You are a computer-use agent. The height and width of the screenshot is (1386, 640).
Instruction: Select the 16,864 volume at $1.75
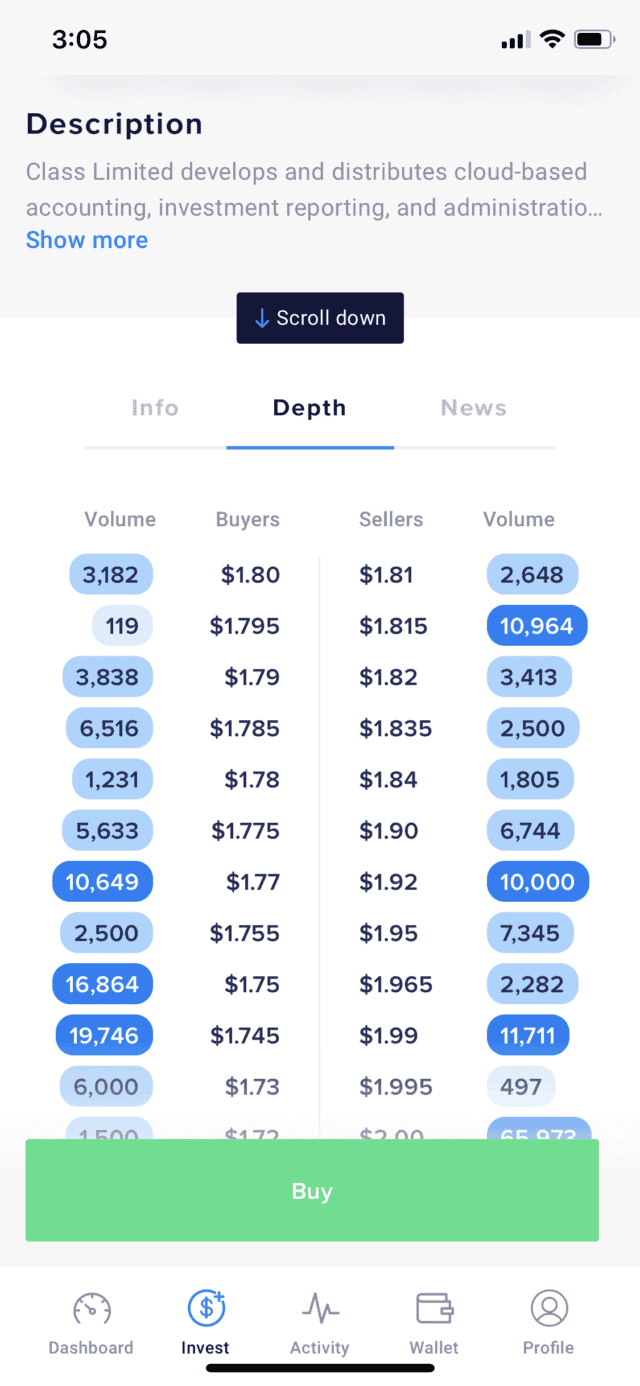(x=102, y=984)
